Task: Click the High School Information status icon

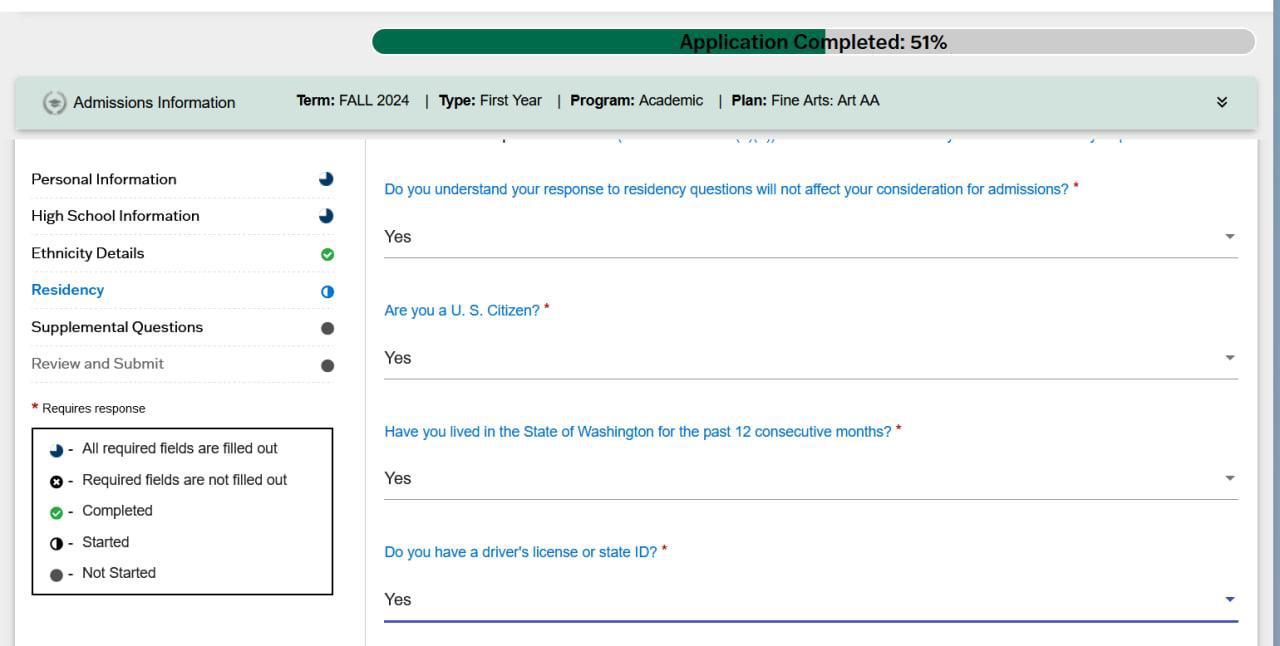Action: pyautogui.click(x=326, y=216)
